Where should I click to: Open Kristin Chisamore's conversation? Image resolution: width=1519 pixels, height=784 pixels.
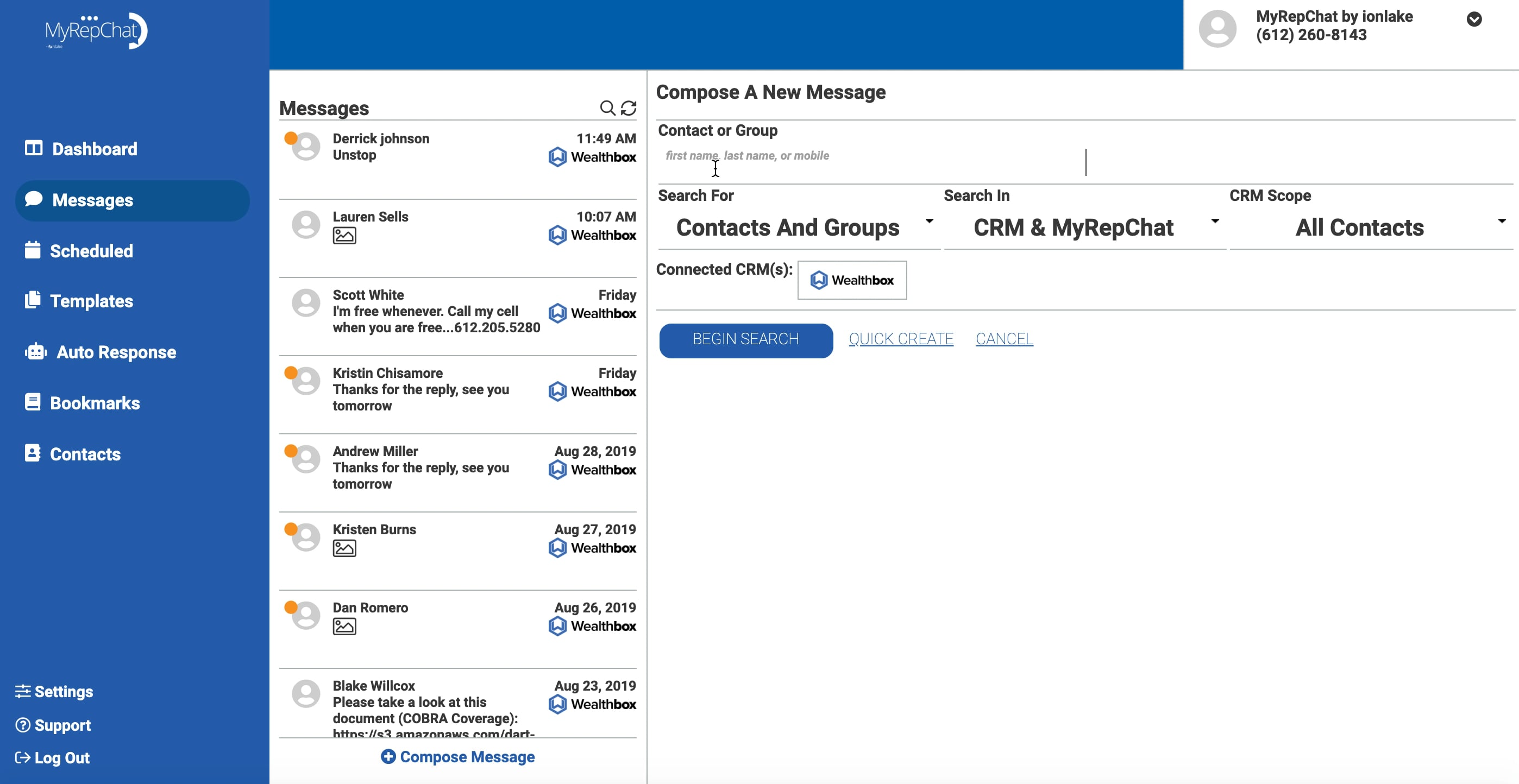457,395
